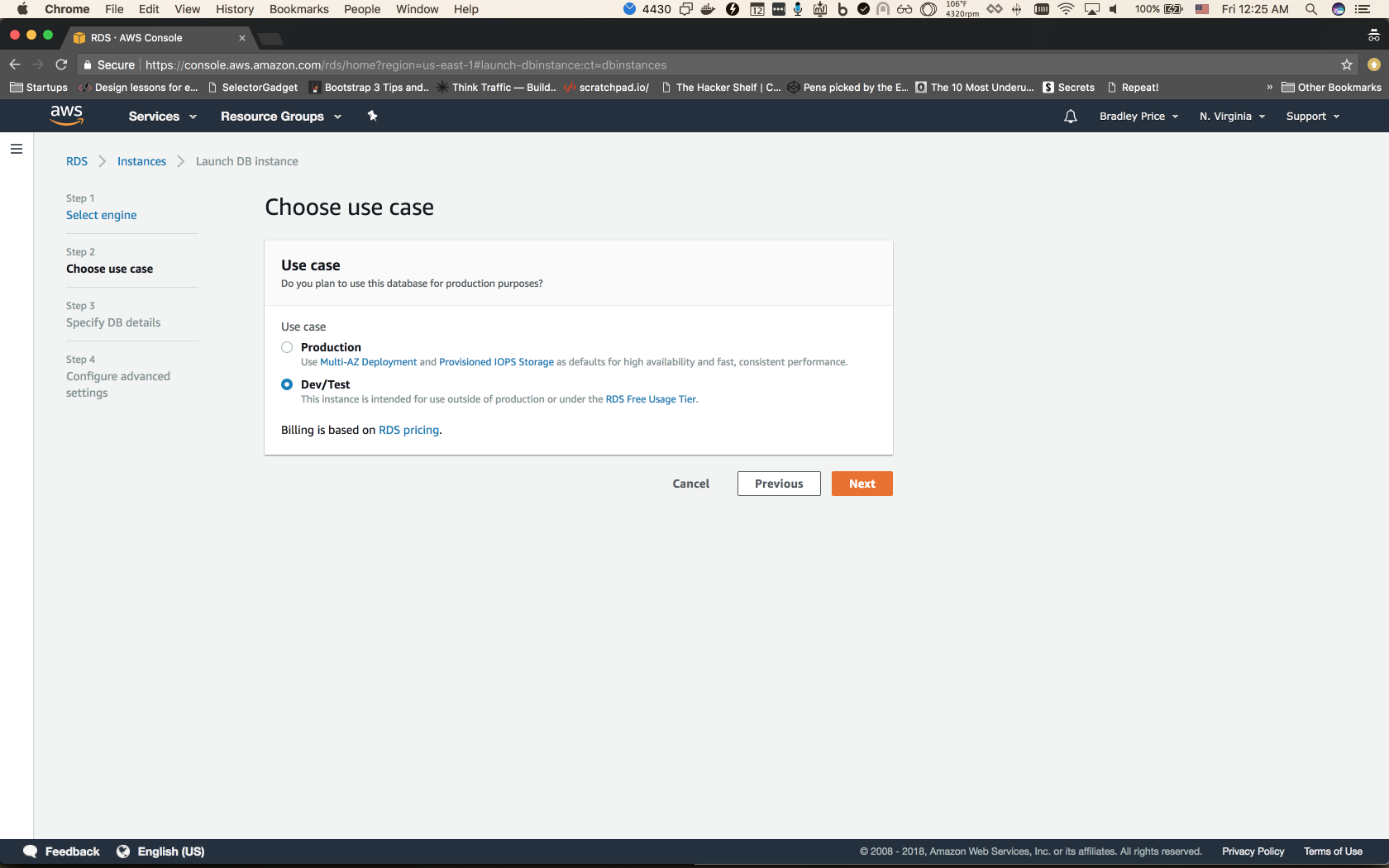Open the People menu
The height and width of the screenshot is (868, 1389).
pyautogui.click(x=362, y=9)
